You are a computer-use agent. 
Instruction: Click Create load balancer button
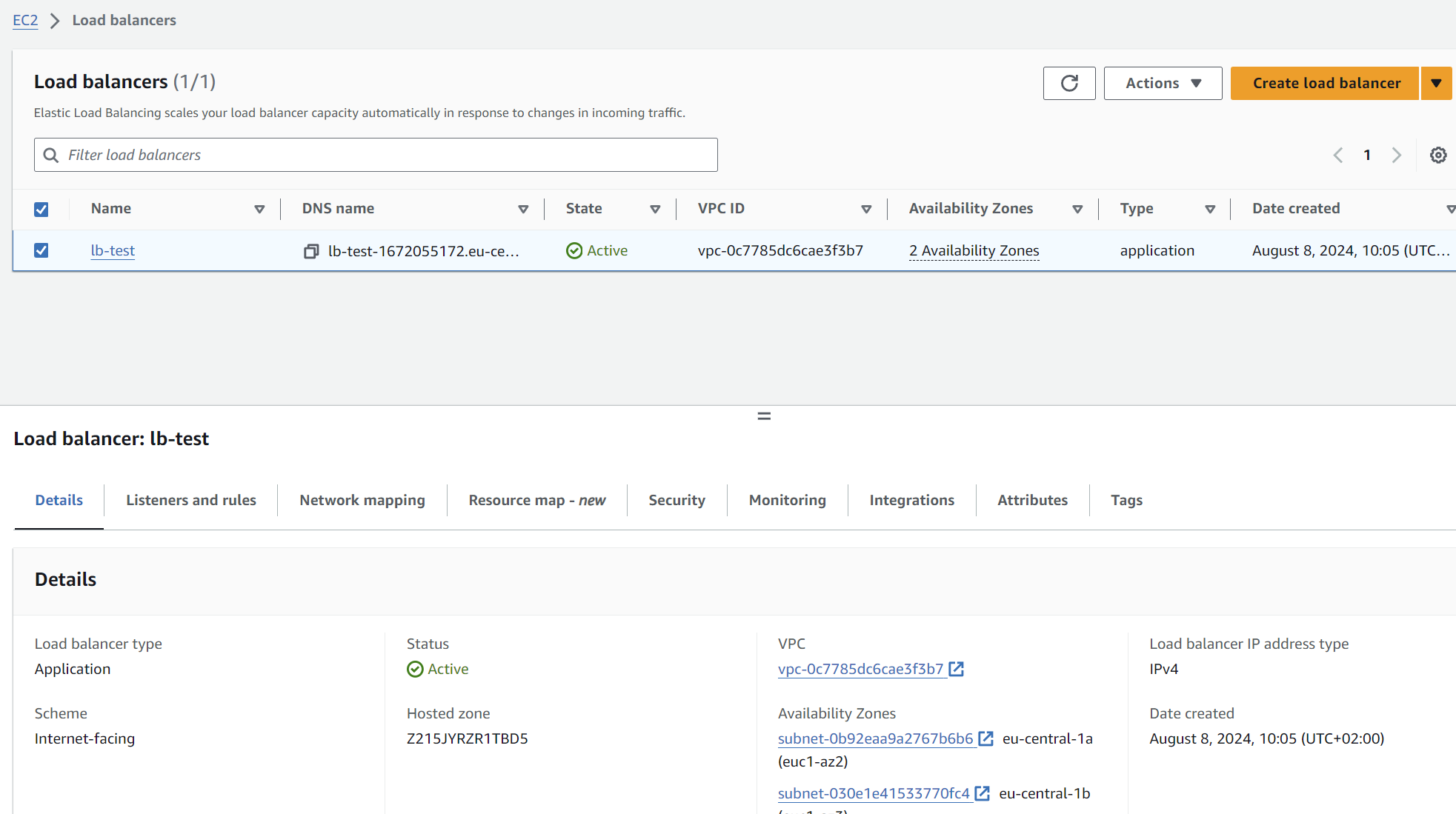click(1326, 83)
